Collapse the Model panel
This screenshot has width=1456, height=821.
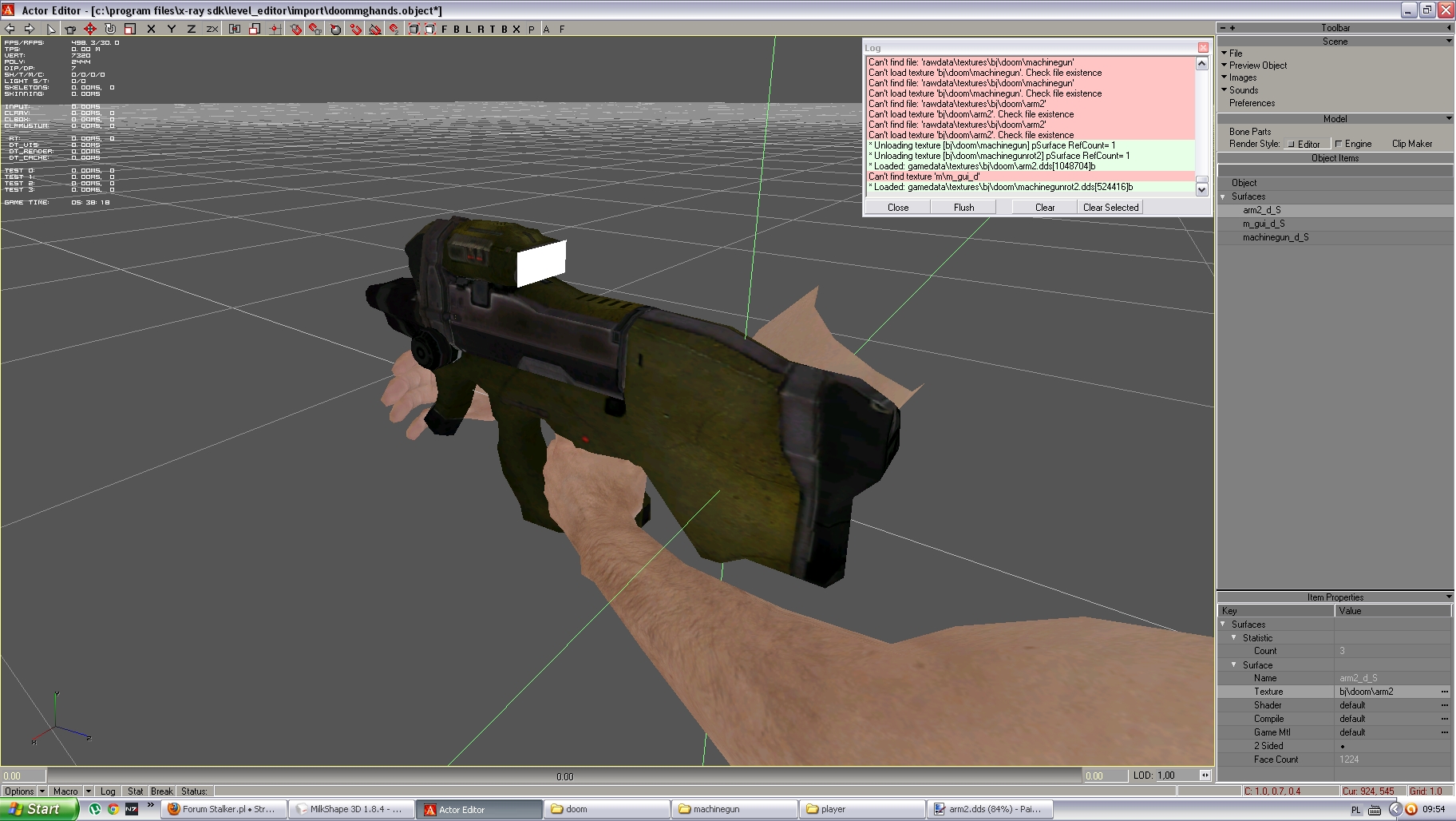tap(1448, 118)
